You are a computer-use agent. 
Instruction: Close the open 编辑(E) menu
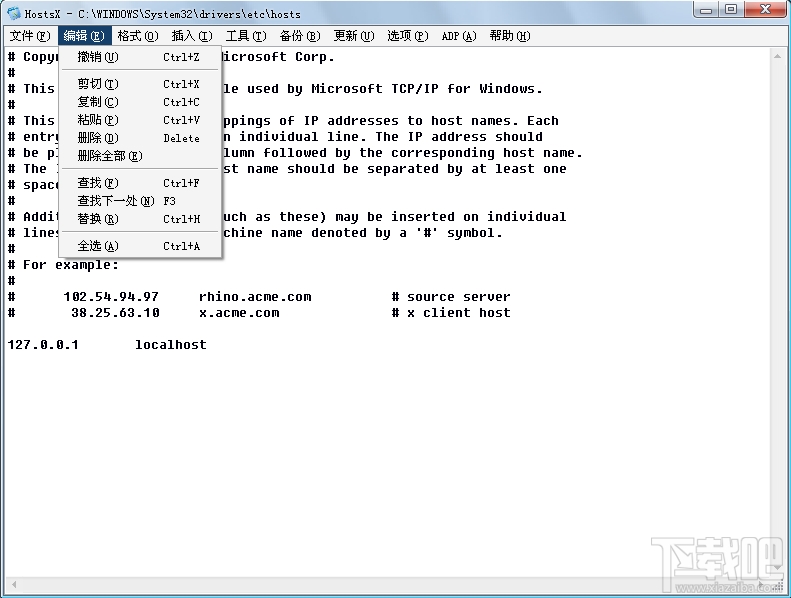tap(84, 36)
